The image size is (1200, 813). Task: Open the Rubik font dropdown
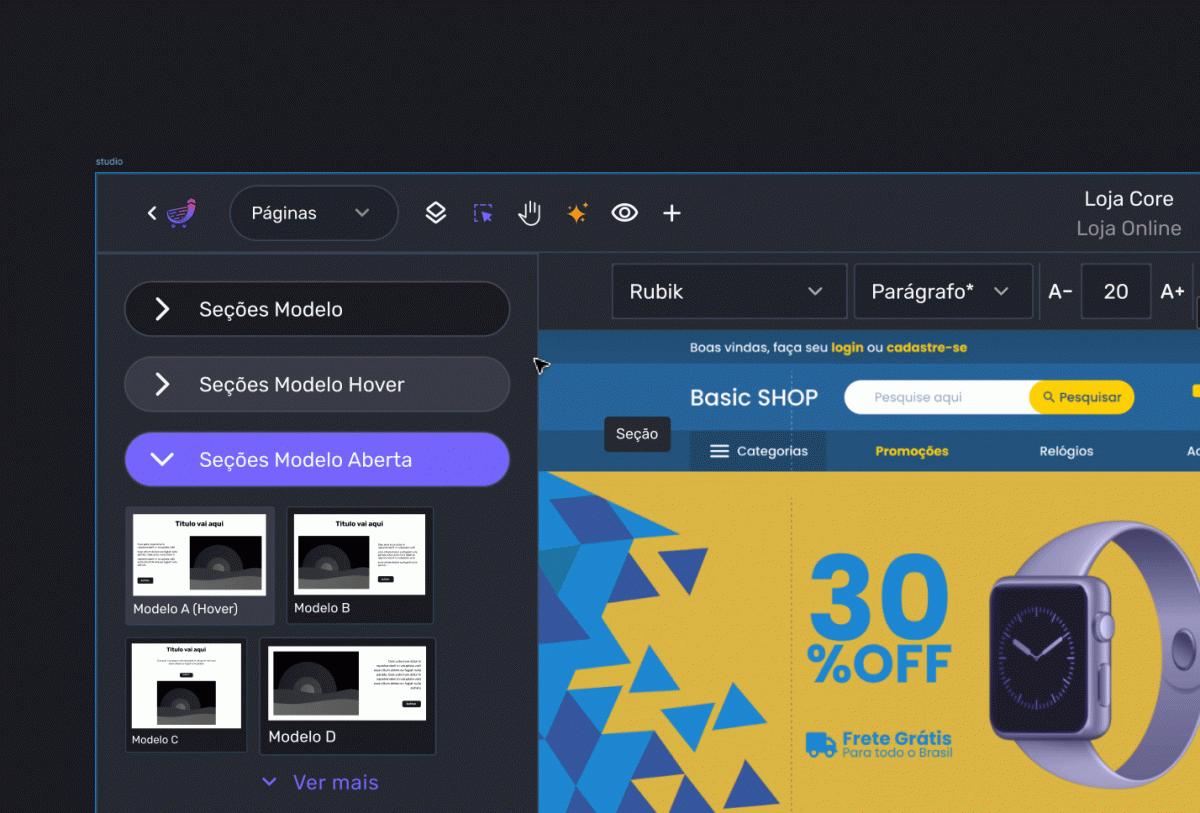pos(728,292)
